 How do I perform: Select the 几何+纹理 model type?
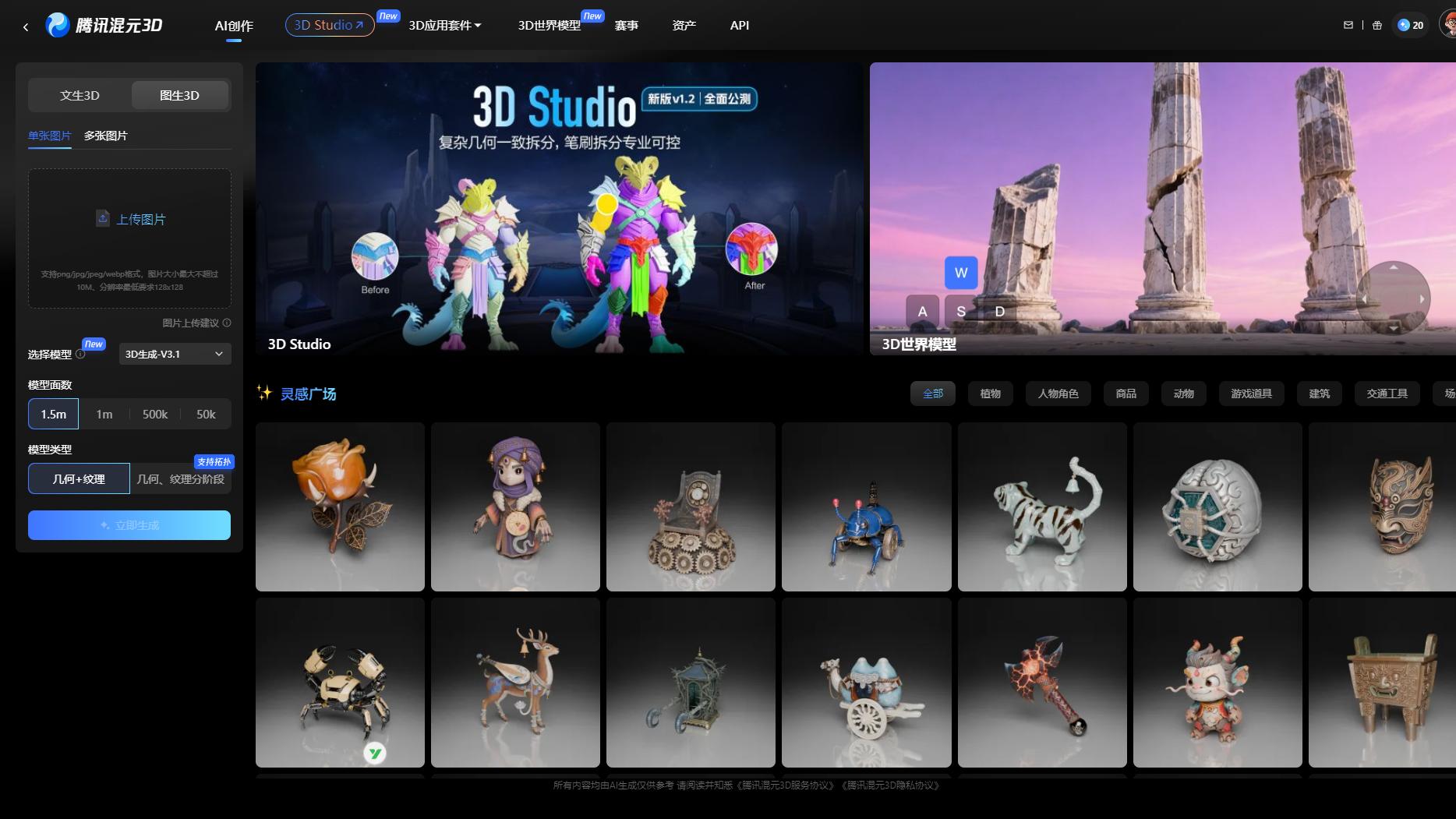point(79,478)
